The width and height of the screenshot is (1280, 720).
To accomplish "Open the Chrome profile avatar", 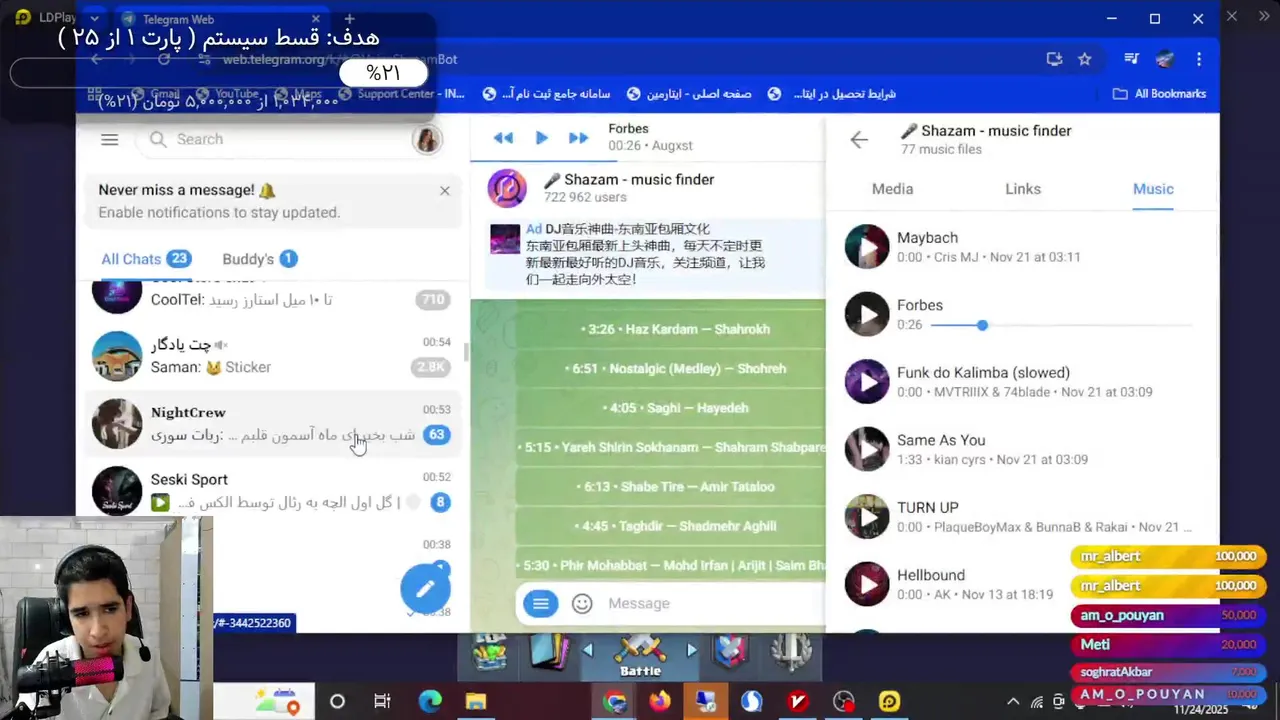I will (x=1164, y=59).
